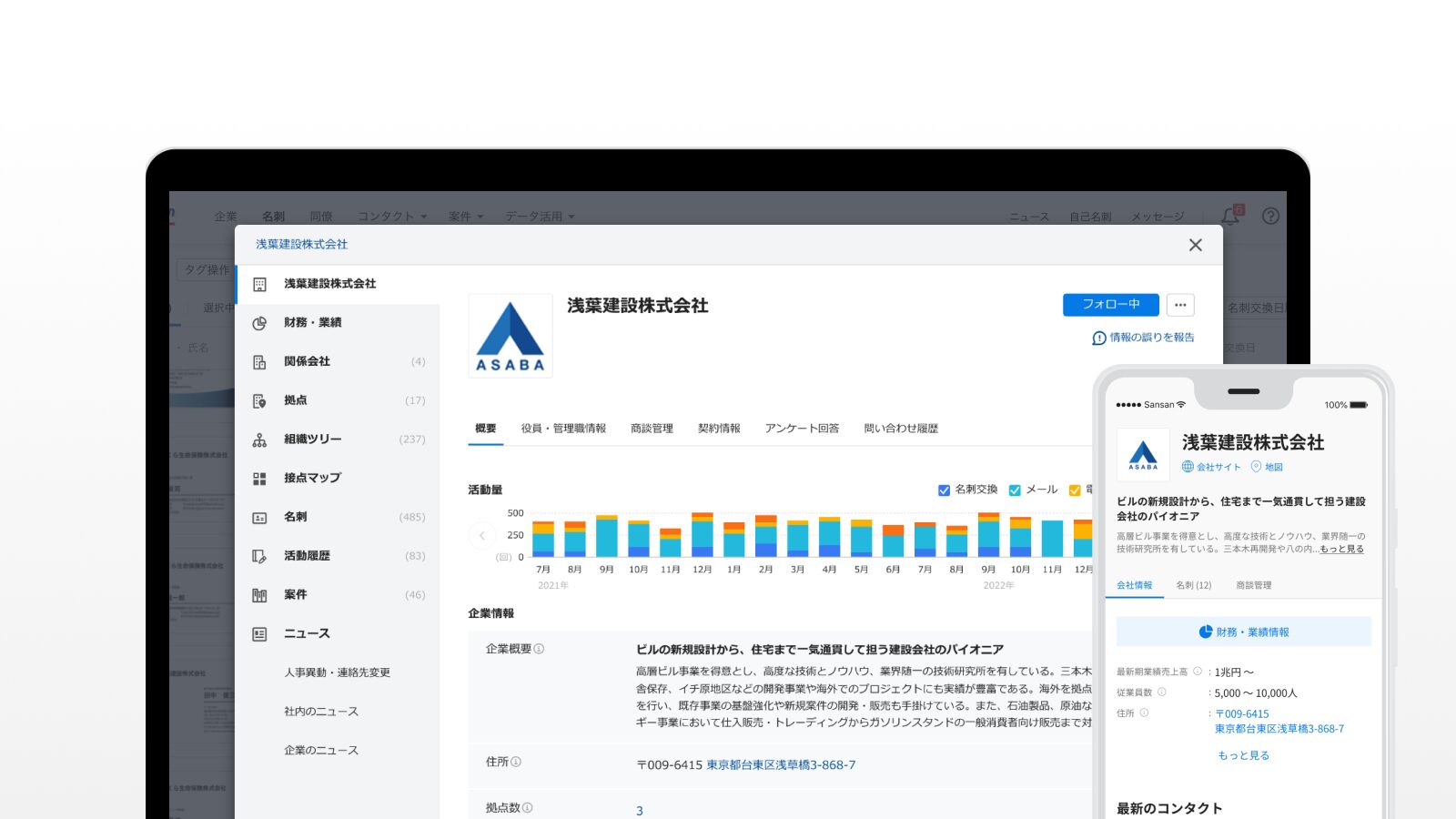The image size is (1456, 819).
Task: Toggle the 名刺交換 checkbox
Action: coord(944,490)
